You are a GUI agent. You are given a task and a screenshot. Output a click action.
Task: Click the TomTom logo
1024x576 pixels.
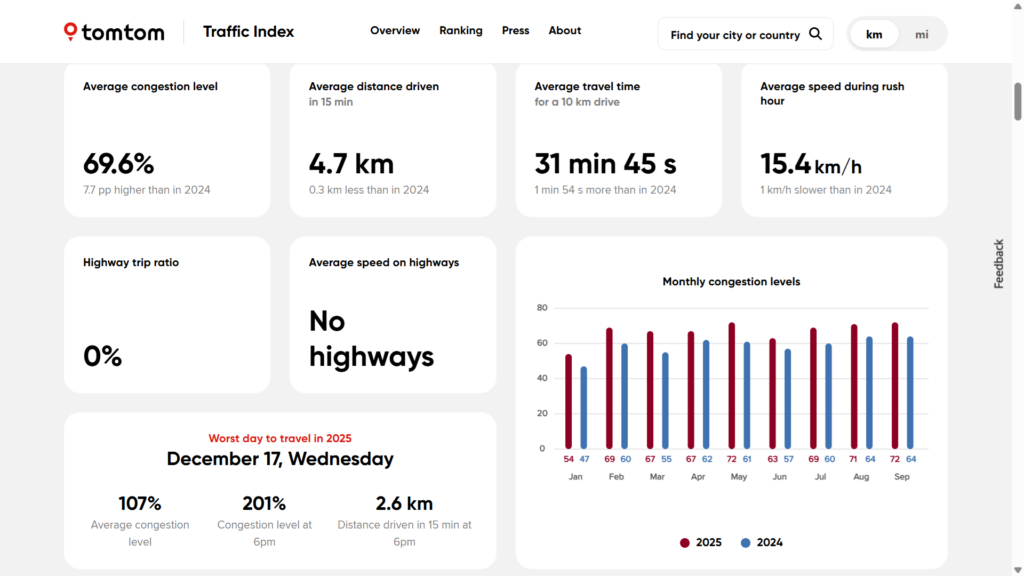114,32
